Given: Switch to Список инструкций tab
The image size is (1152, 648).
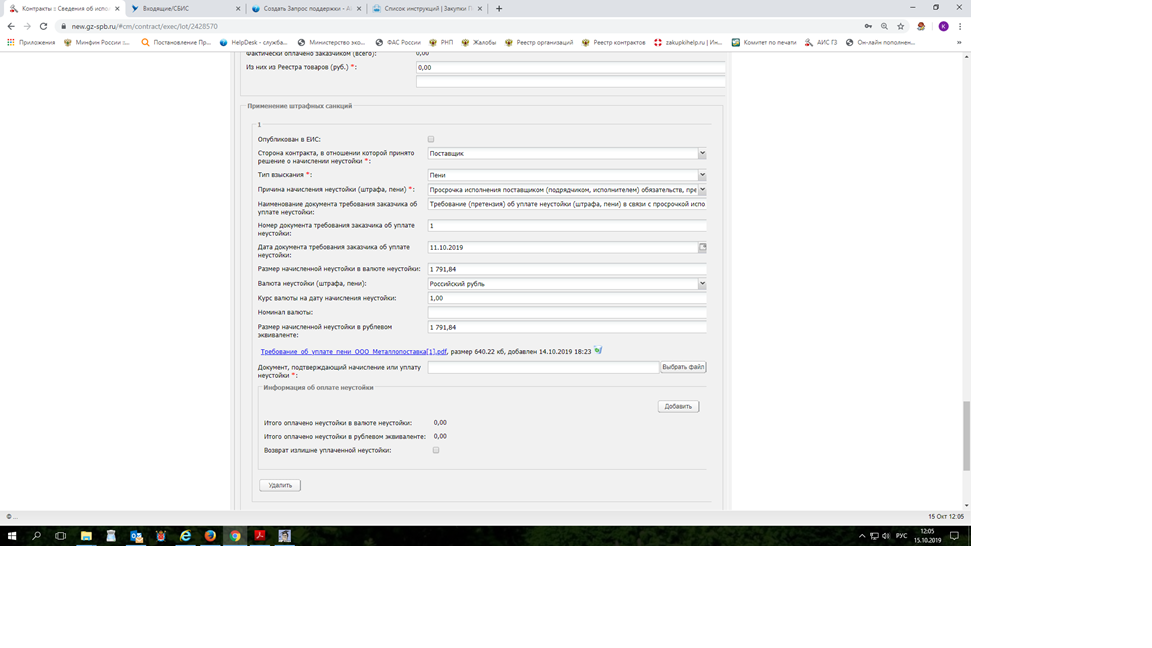Looking at the screenshot, I should 426,9.
